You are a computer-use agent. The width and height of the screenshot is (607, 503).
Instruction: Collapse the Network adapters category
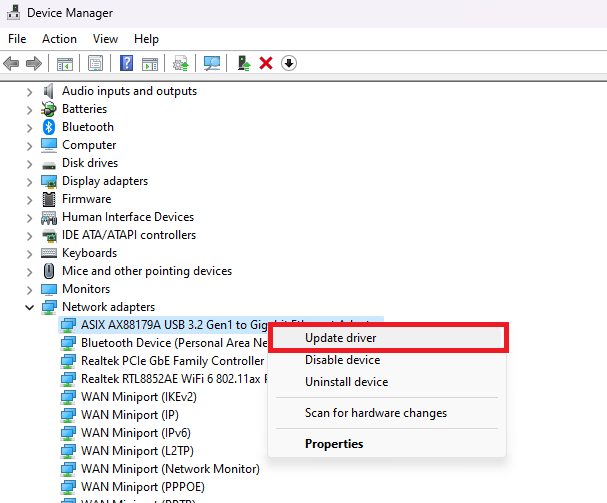pyautogui.click(x=29, y=307)
